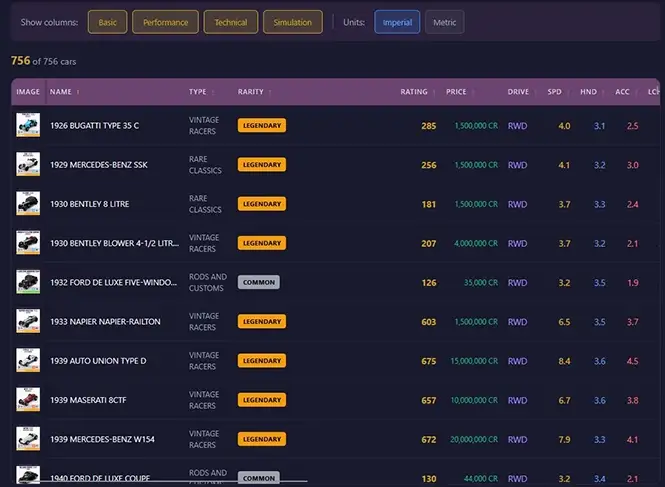Image resolution: width=665 pixels, height=487 pixels.
Task: Click Vintage Racers type in Bugatti row
Action: pos(204,126)
